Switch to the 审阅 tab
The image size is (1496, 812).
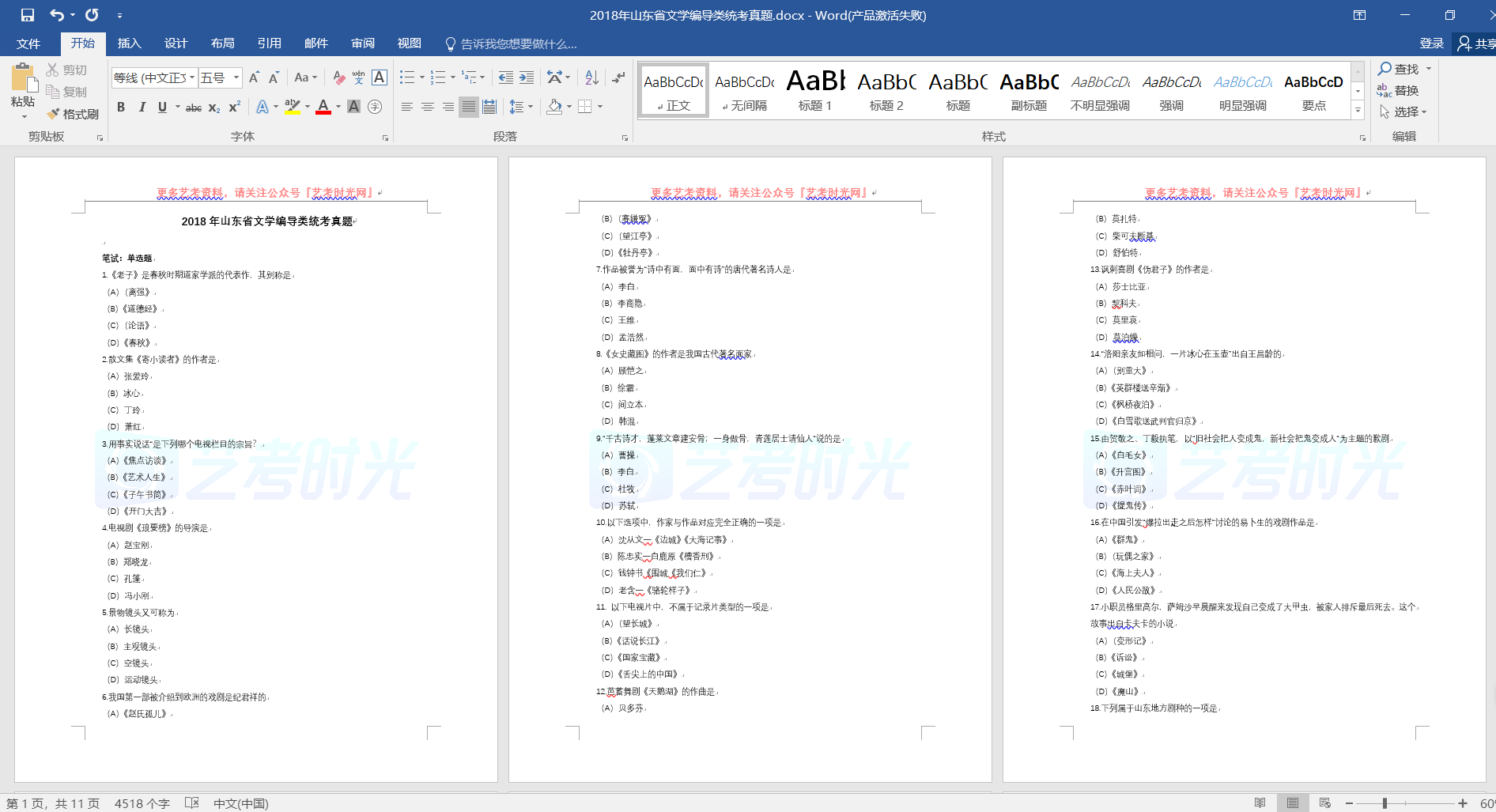pos(363,43)
